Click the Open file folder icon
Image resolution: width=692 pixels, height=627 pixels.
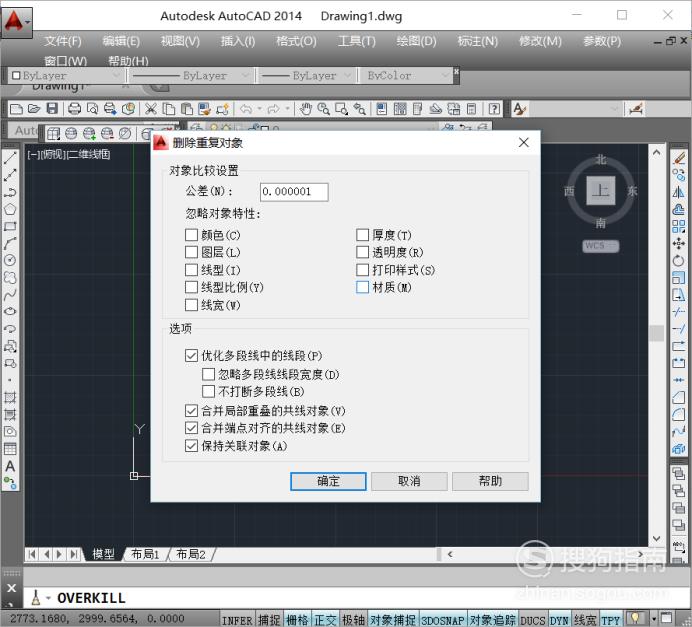[x=34, y=109]
